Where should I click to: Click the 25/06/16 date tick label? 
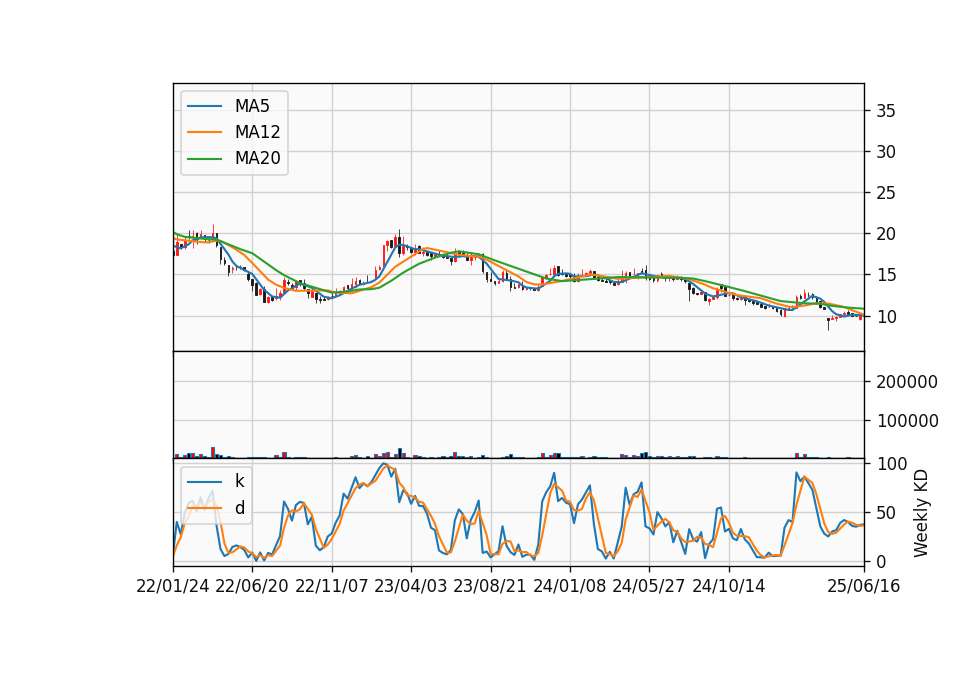(x=863, y=586)
